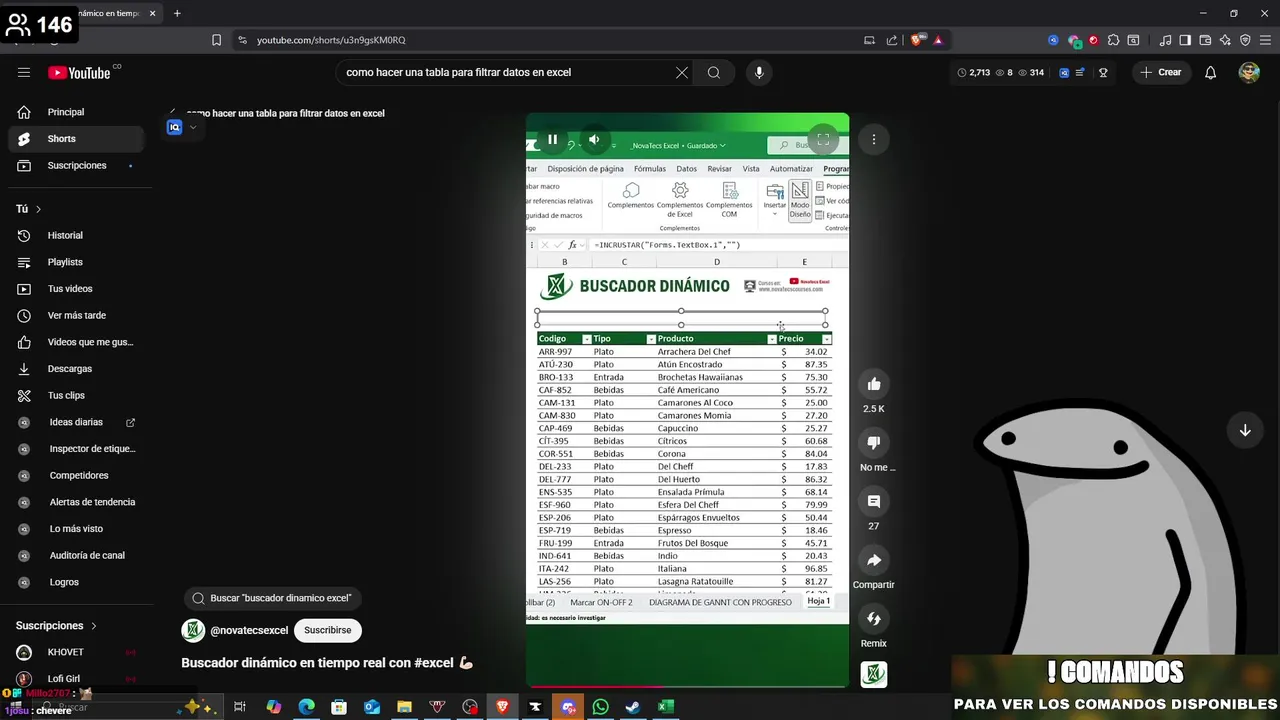Open a new browser tab
The image size is (1280, 720).
[177, 13]
